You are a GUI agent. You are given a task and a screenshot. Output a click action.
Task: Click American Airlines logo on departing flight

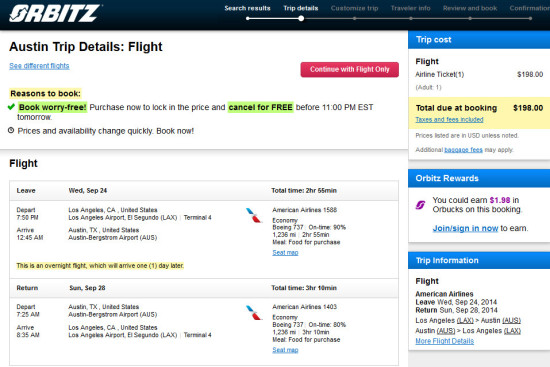(x=254, y=215)
